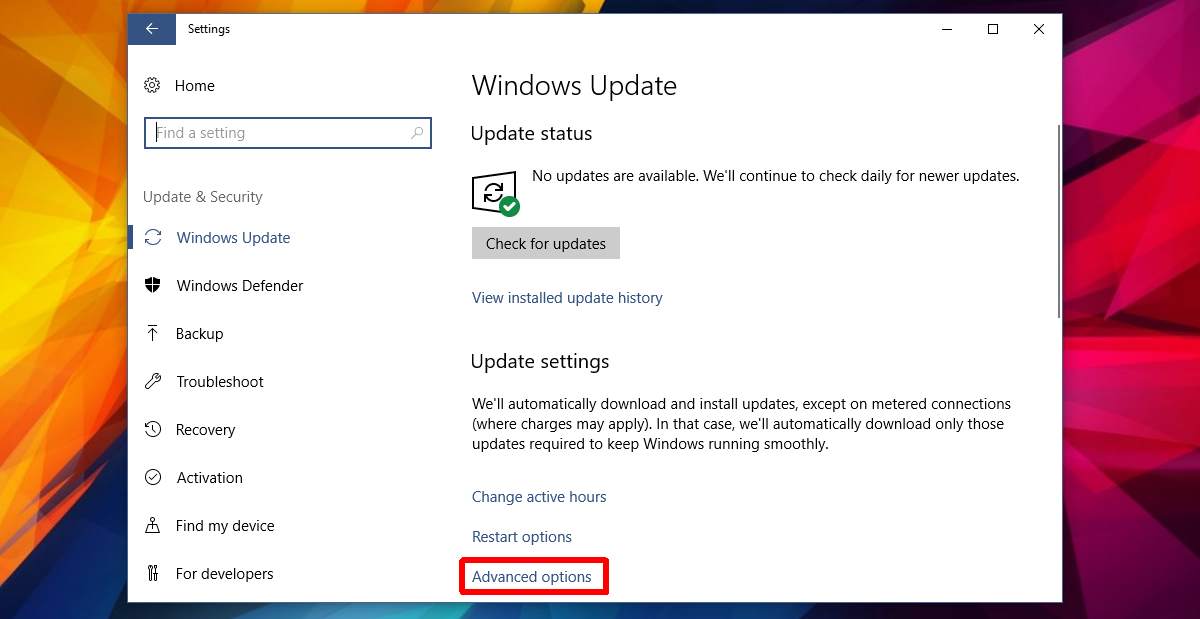Screen dimensions: 1200x619
Task: Select Windows Update in the sidebar
Action: [x=233, y=238]
